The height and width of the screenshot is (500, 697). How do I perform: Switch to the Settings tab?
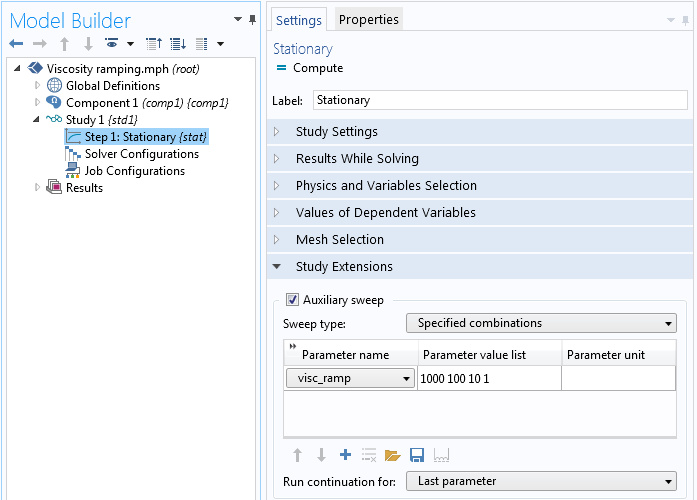299,20
